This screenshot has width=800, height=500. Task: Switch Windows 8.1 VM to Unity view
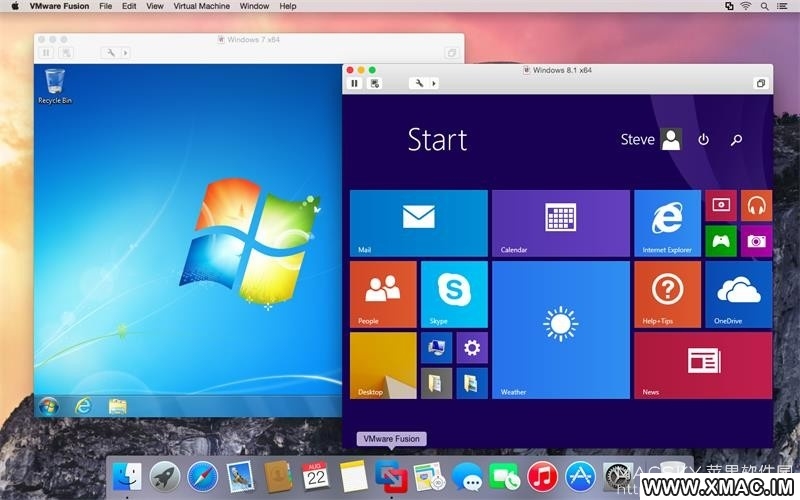761,83
